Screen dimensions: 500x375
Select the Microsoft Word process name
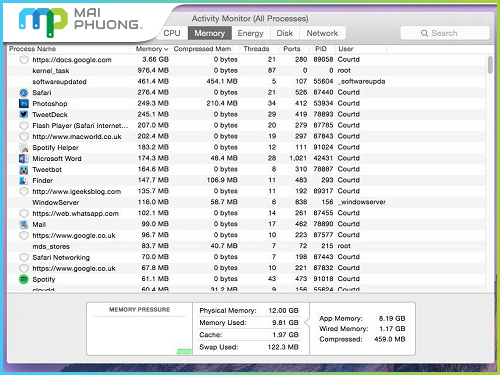[x=57, y=159]
